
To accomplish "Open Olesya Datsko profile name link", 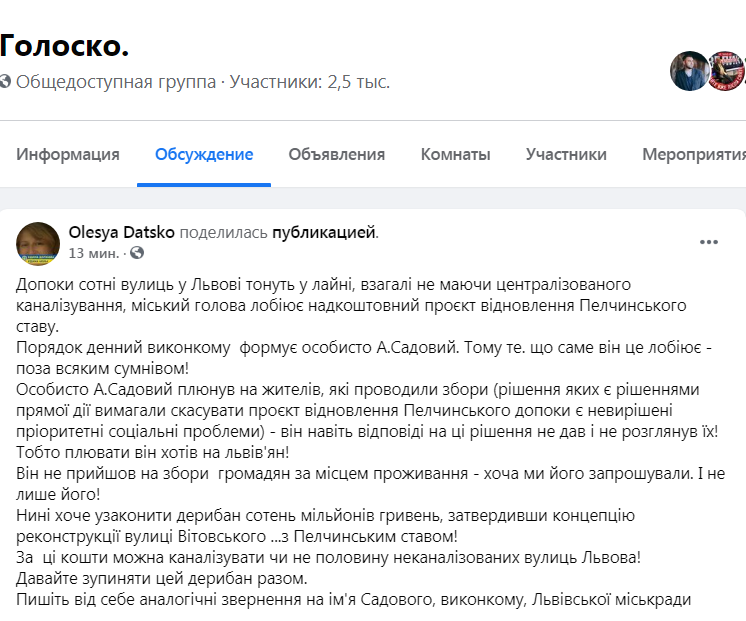I will [121, 232].
